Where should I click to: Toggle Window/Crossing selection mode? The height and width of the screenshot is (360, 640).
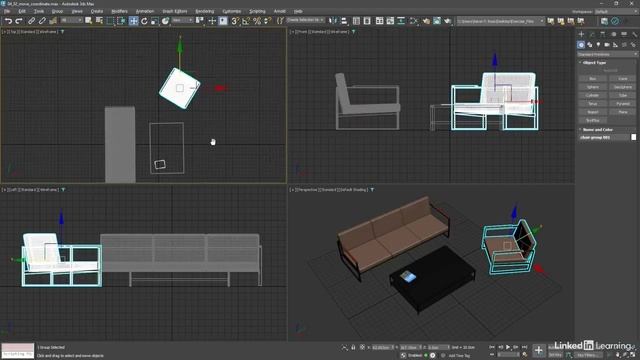(121, 20)
